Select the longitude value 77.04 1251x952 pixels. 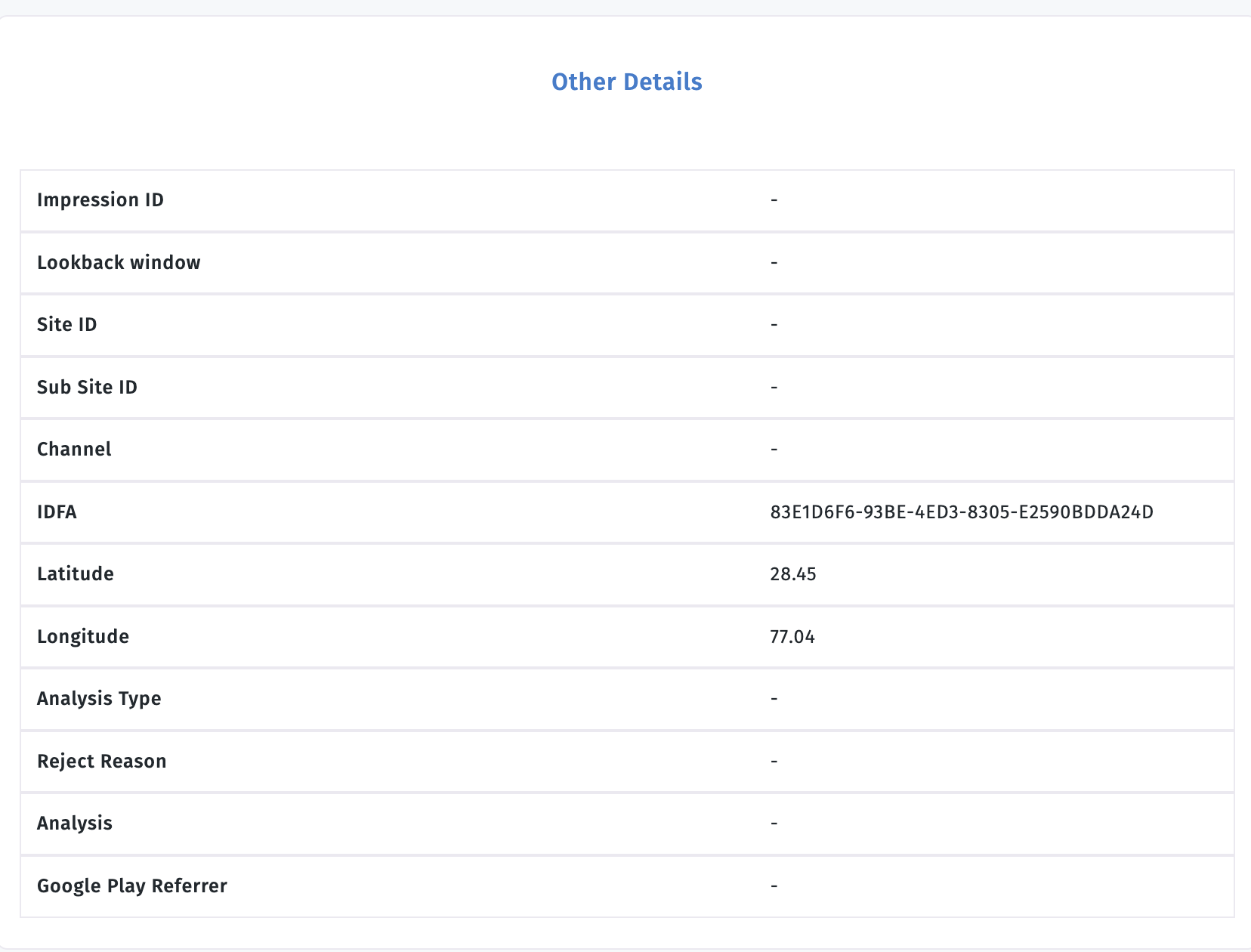click(792, 637)
